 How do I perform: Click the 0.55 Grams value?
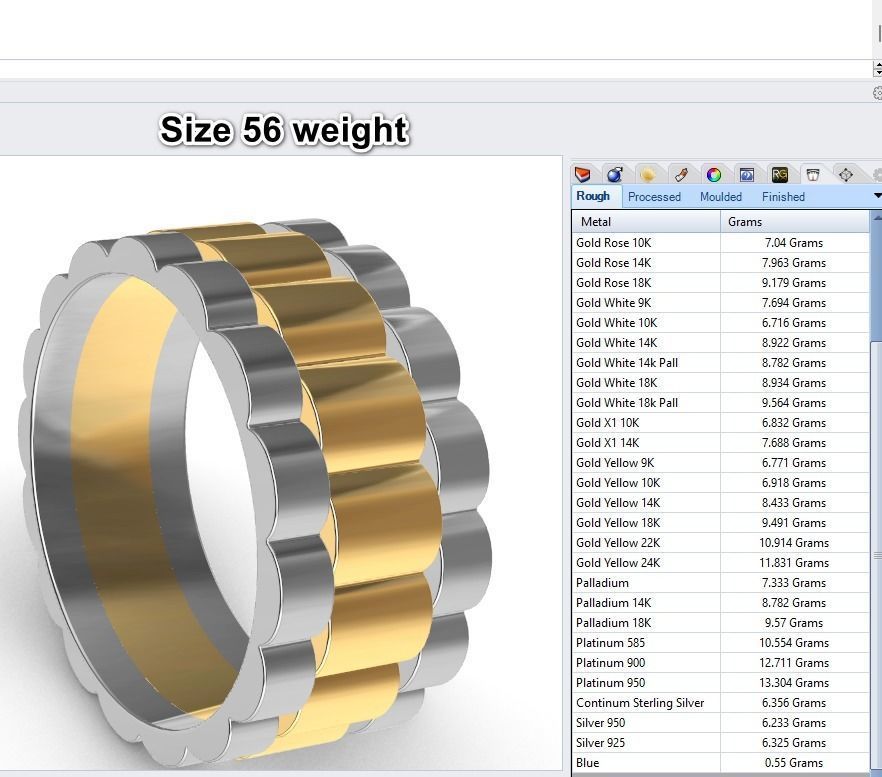pyautogui.click(x=794, y=763)
